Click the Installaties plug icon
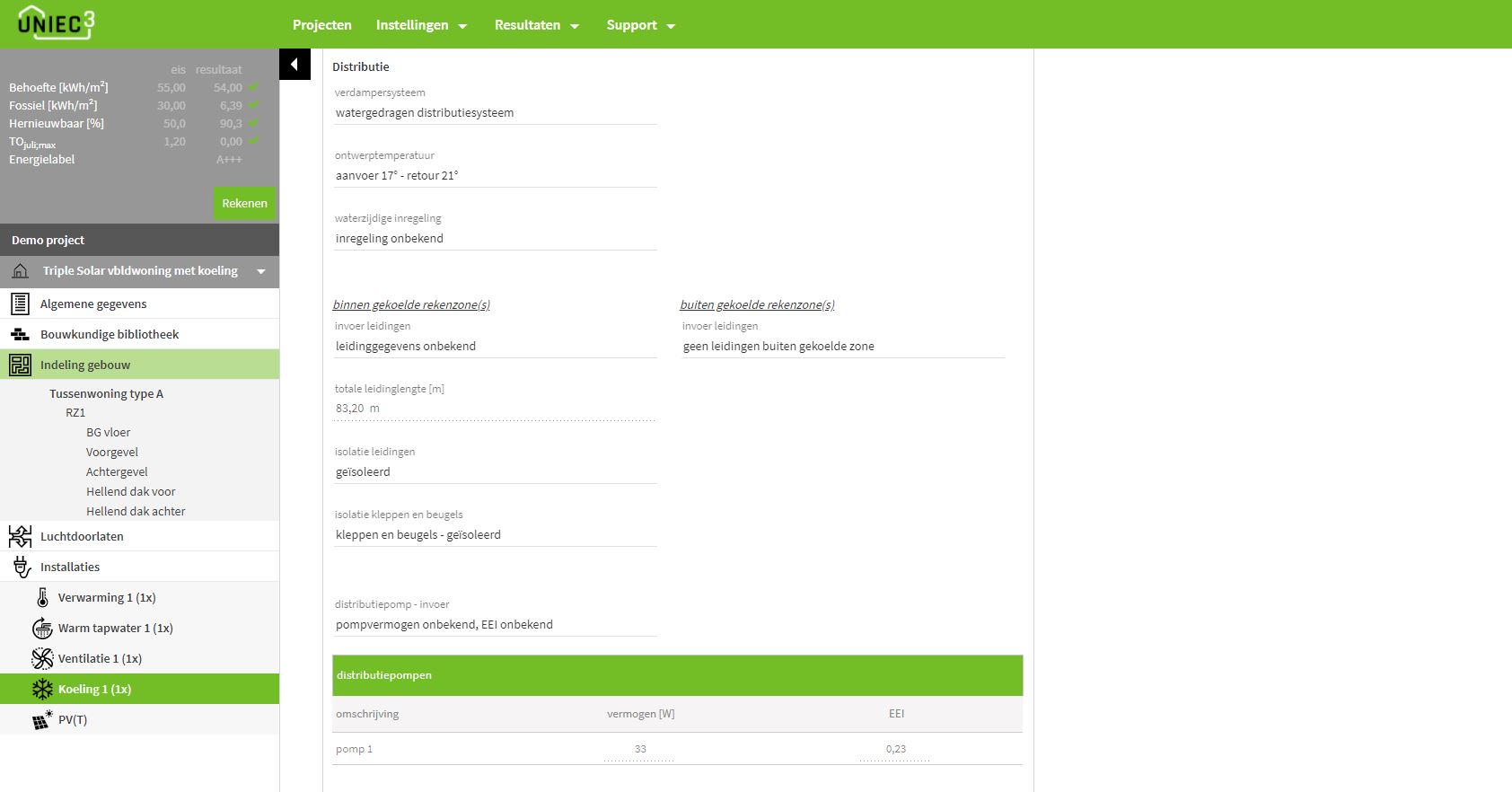Viewport: 1512px width, 792px height. coord(22,567)
